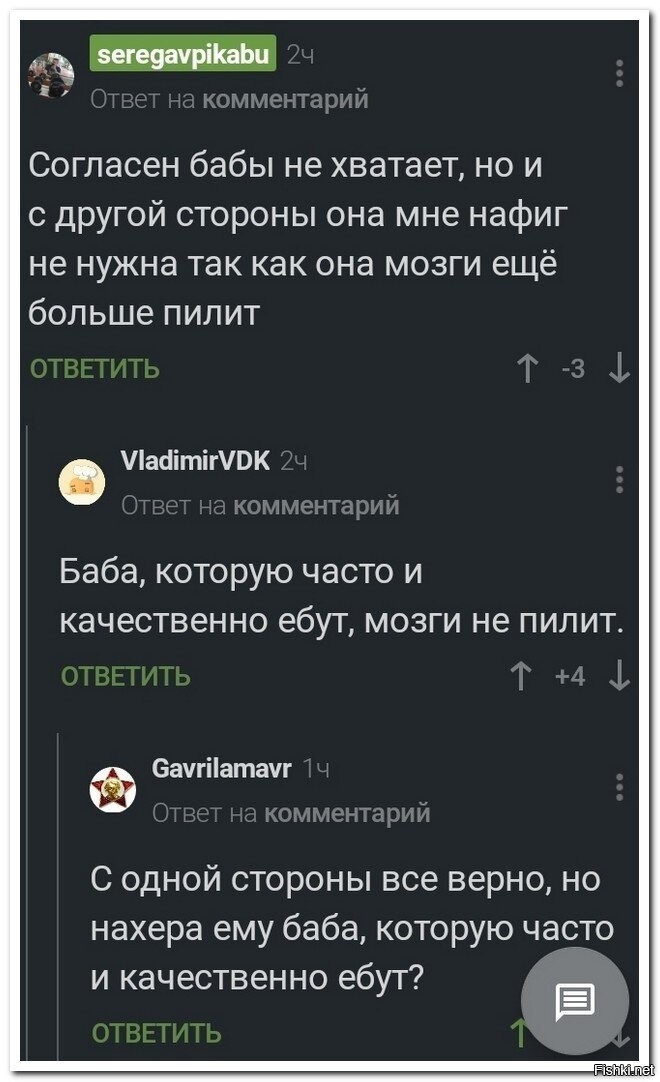Open the seregavpikabu username badge

(x=183, y=53)
